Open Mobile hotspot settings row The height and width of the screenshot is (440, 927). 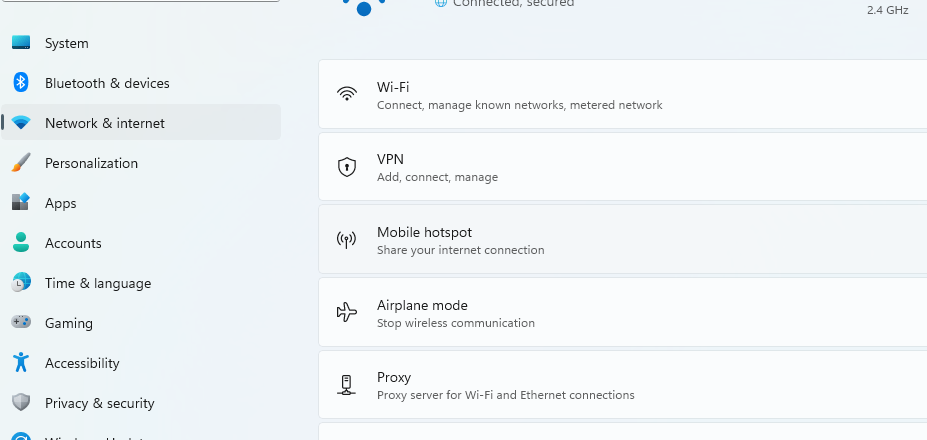tap(623, 240)
